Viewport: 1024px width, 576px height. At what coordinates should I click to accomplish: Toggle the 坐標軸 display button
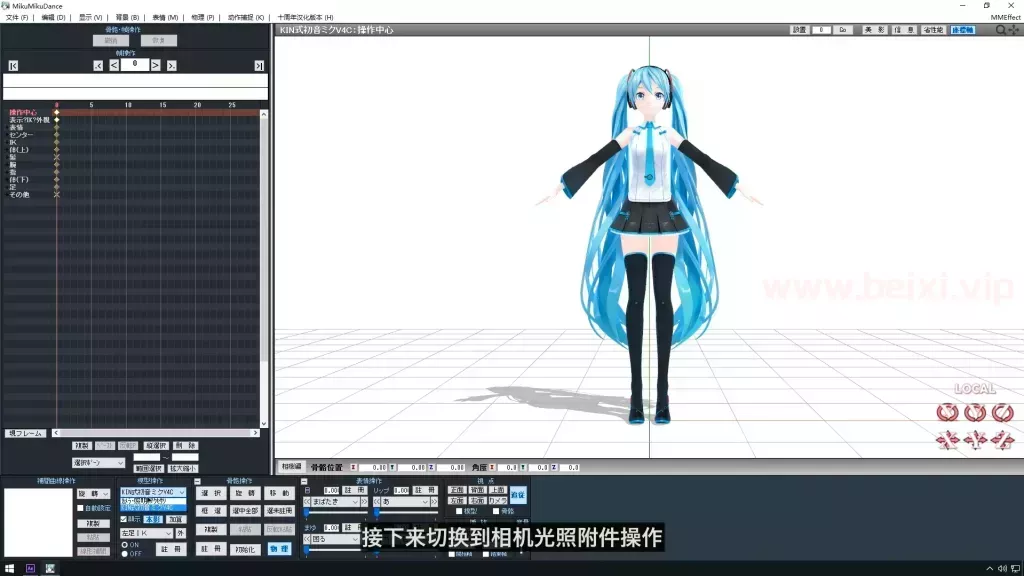pyautogui.click(x=963, y=30)
